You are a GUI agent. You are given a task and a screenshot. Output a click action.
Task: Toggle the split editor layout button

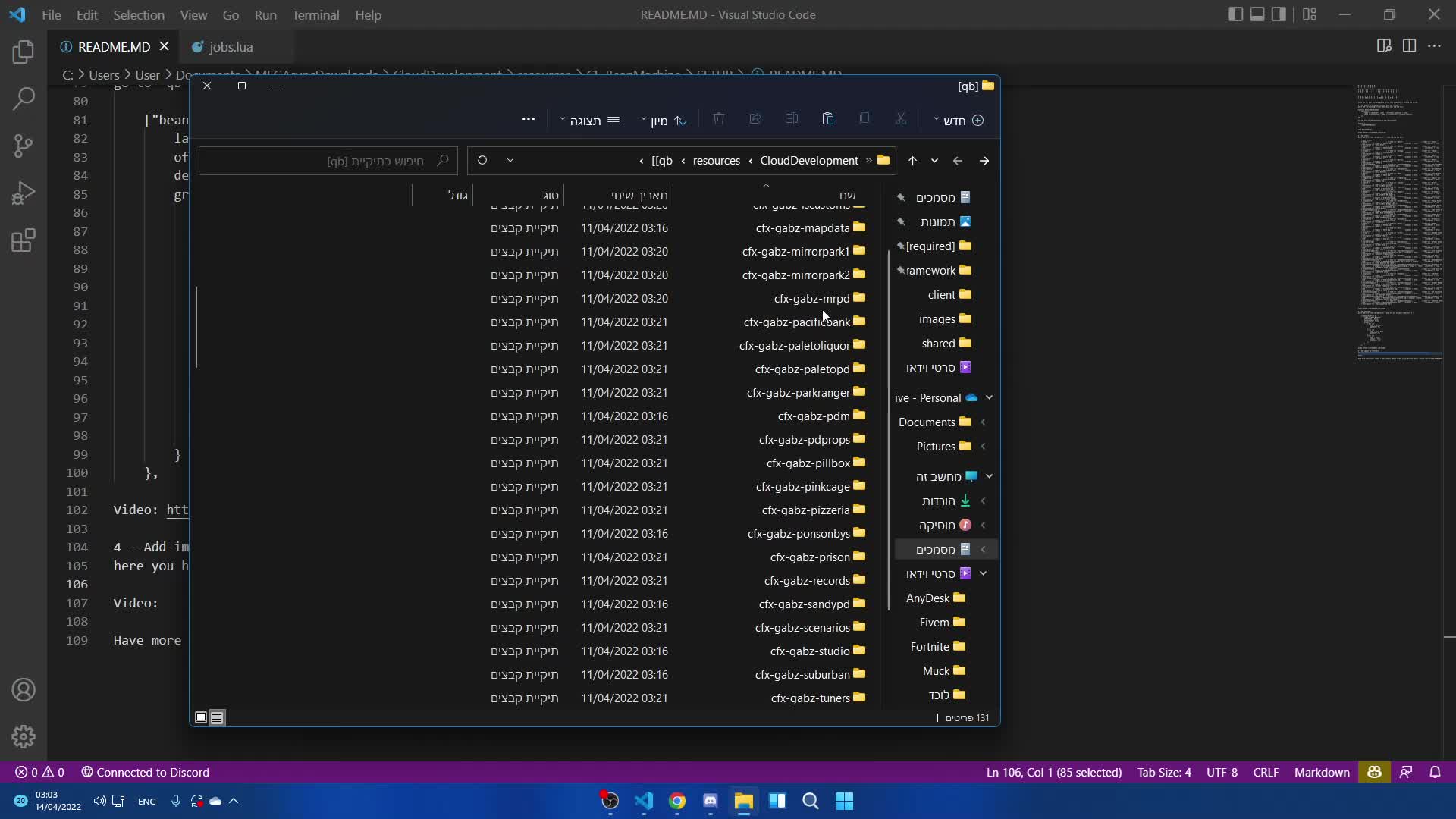pos(1410,45)
